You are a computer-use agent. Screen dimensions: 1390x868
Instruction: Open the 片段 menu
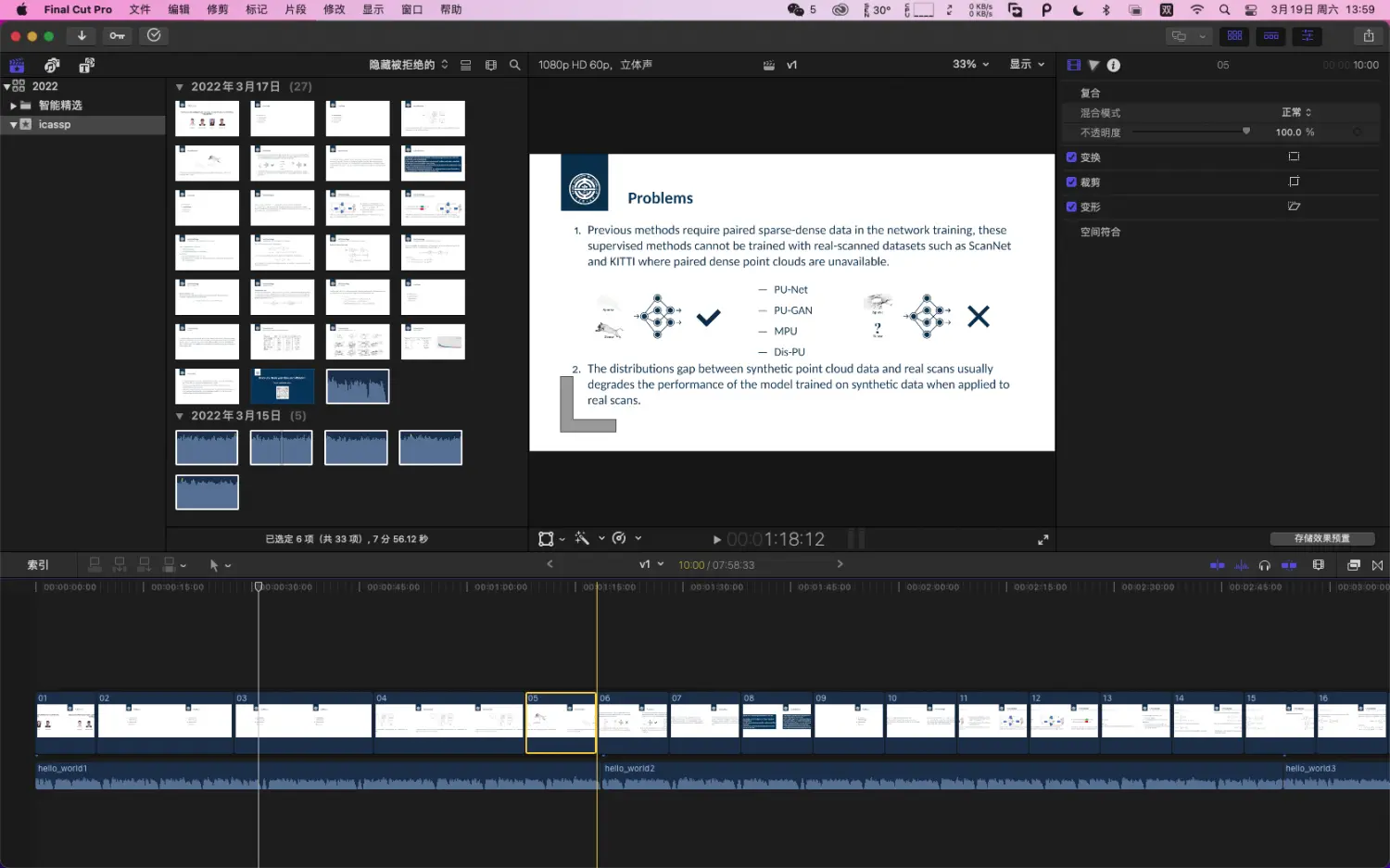coord(295,9)
